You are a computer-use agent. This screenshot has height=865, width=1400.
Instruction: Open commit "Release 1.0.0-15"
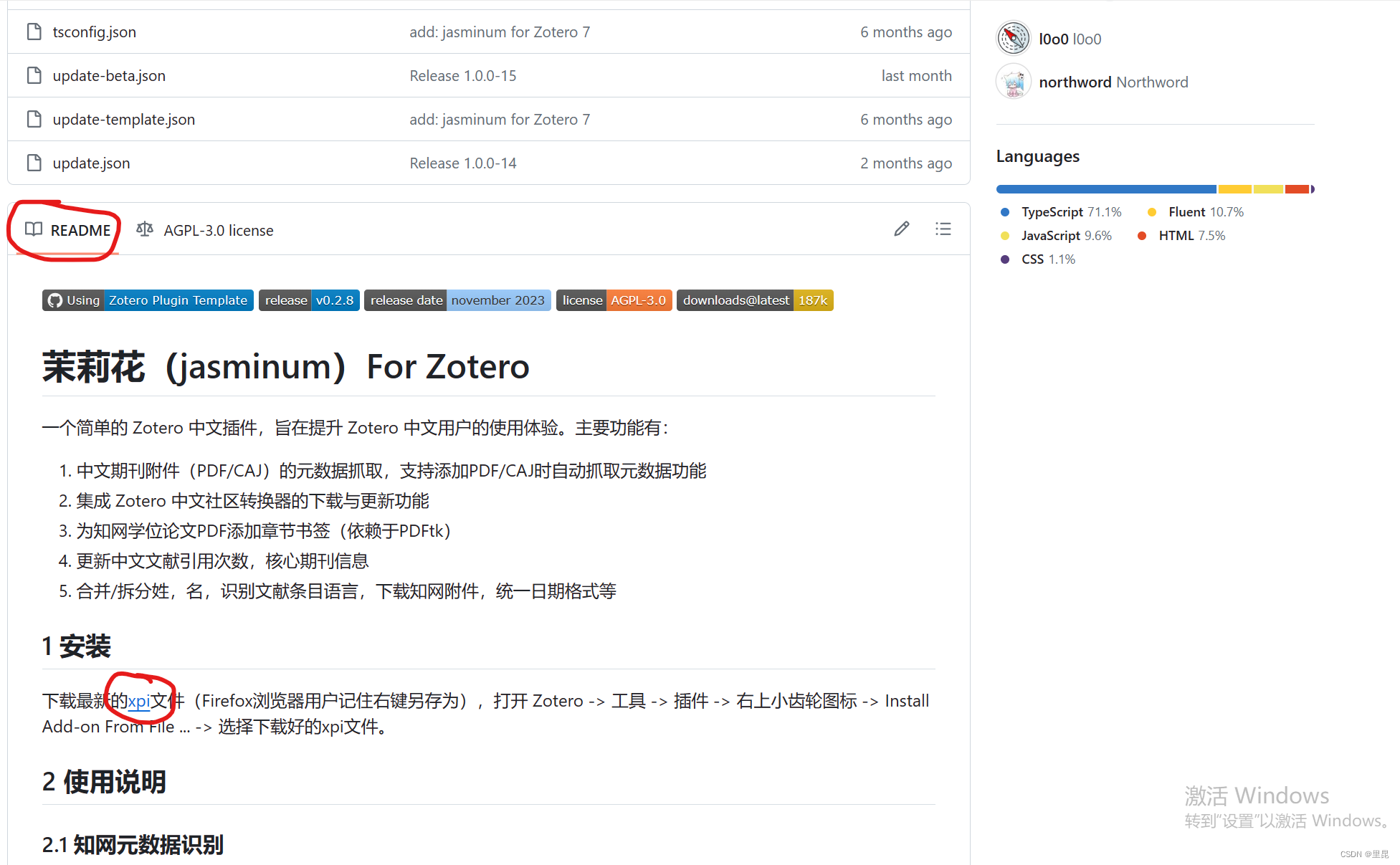[463, 75]
